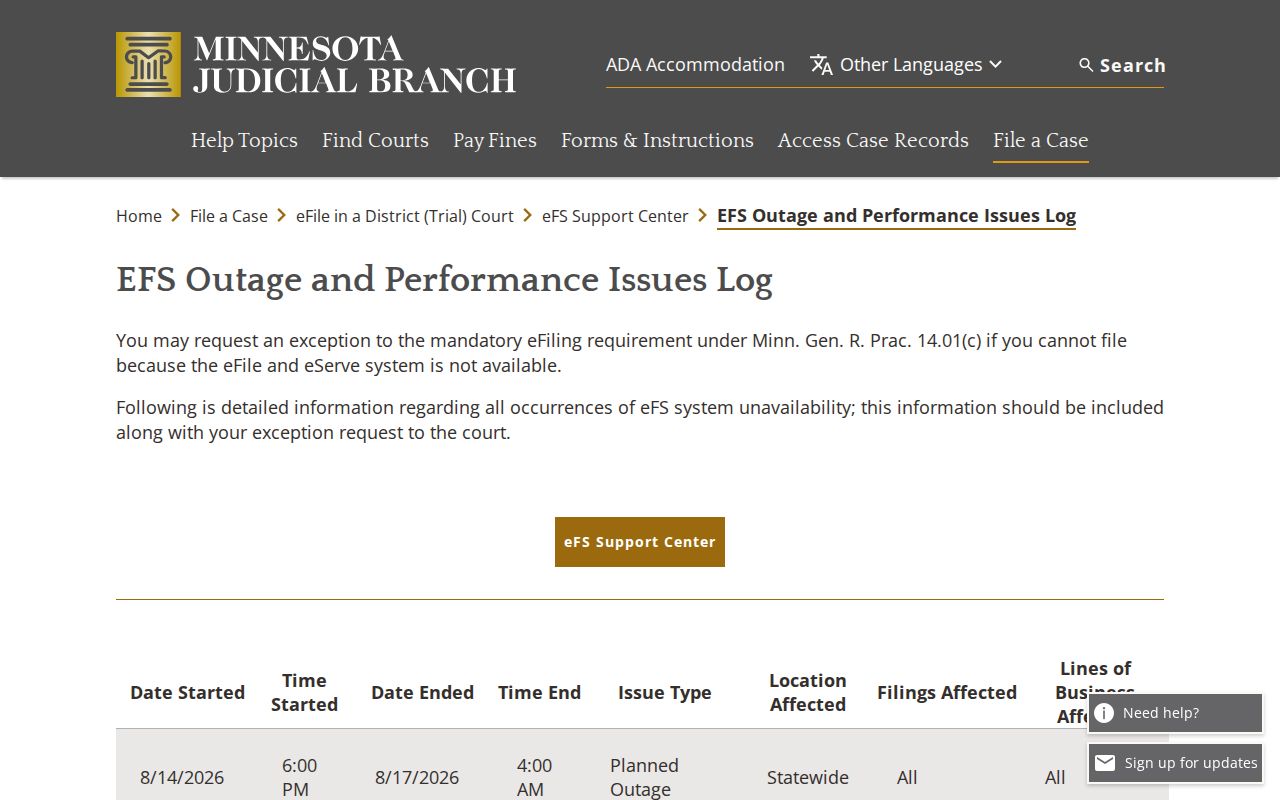Click the Date Started column header
Viewport: 1280px width, 800px height.
click(x=187, y=692)
